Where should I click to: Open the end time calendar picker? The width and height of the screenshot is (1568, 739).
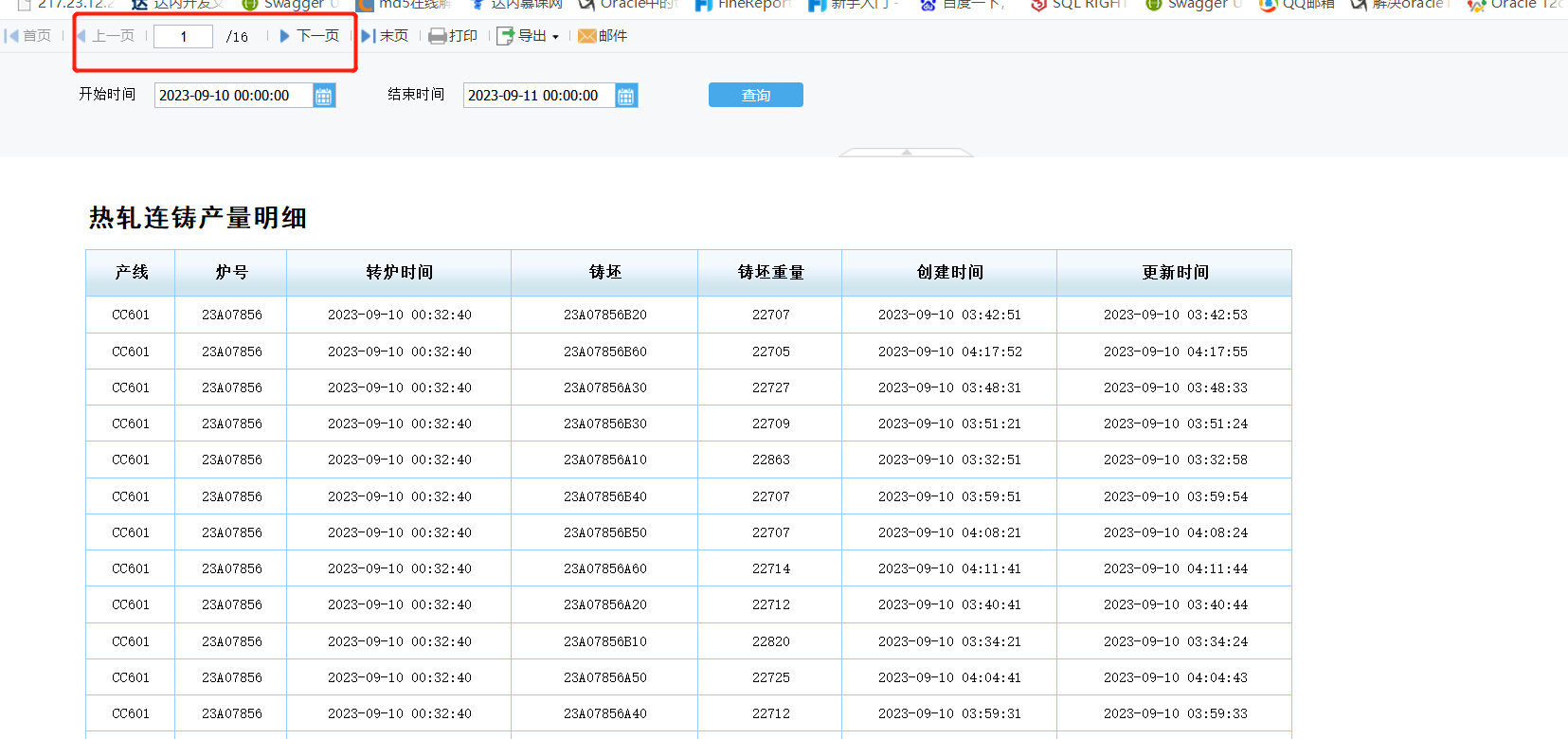coord(626,96)
